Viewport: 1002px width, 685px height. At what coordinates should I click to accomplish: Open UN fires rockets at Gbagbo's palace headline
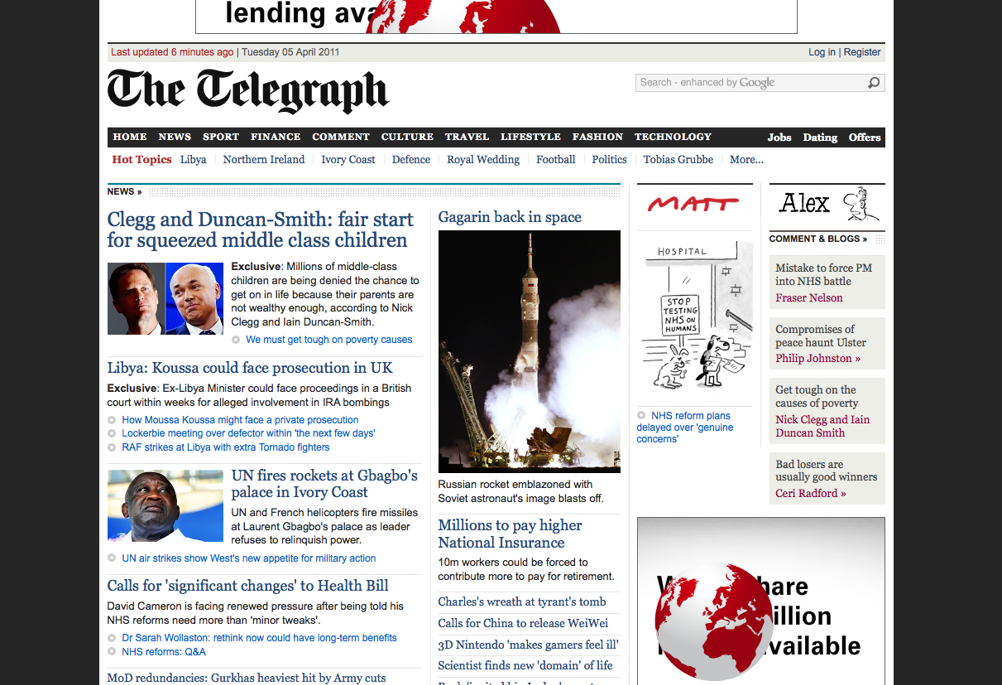pos(325,484)
